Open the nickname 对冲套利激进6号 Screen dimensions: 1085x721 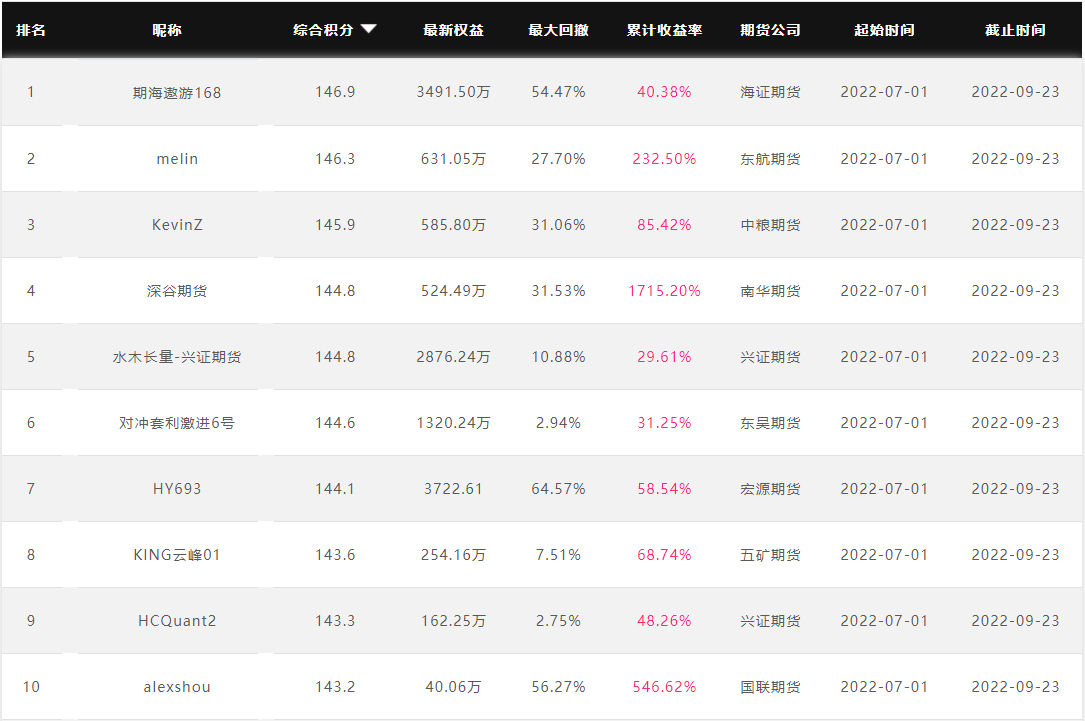pos(177,423)
